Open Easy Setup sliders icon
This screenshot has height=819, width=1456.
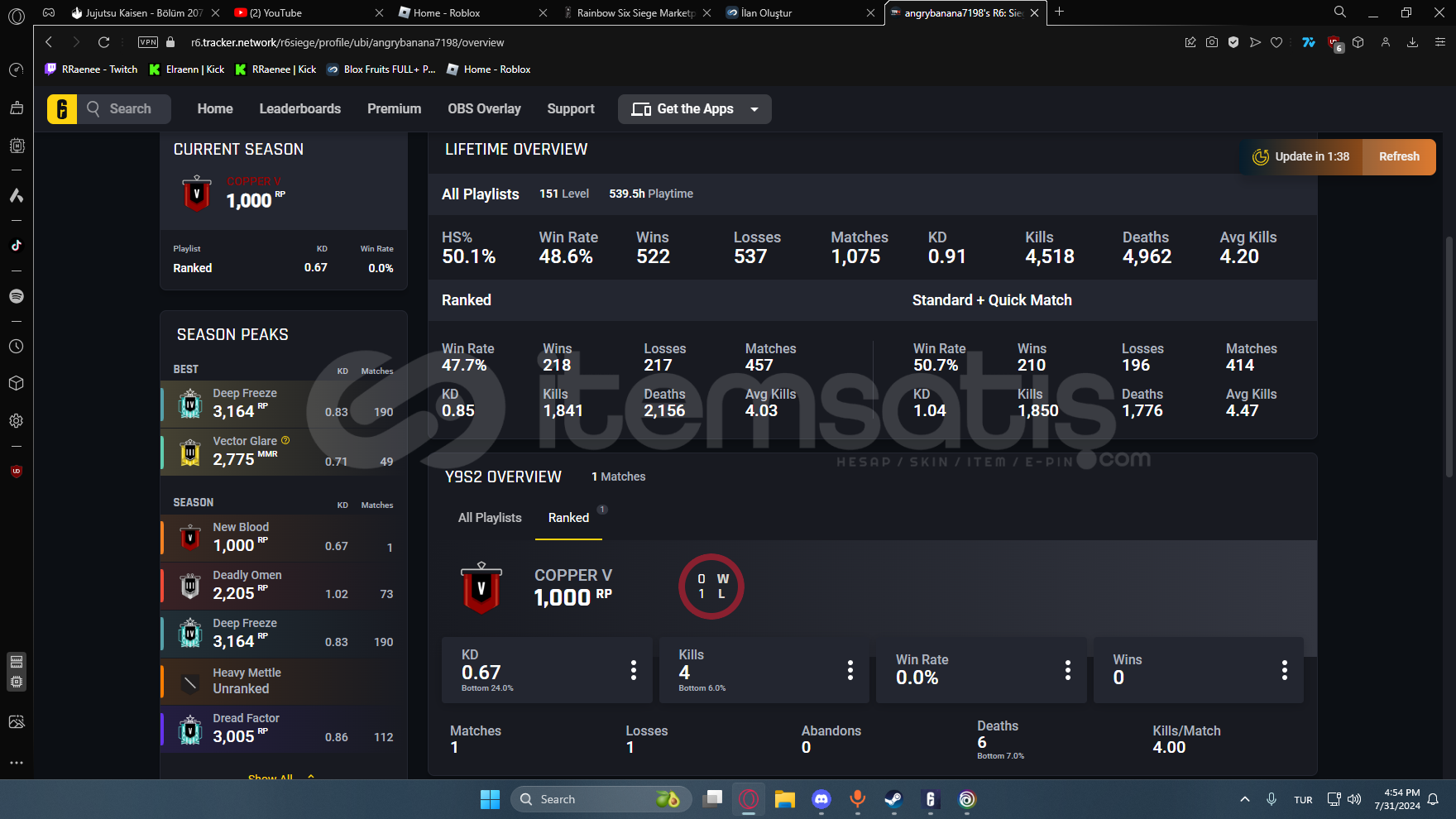click(1439, 42)
